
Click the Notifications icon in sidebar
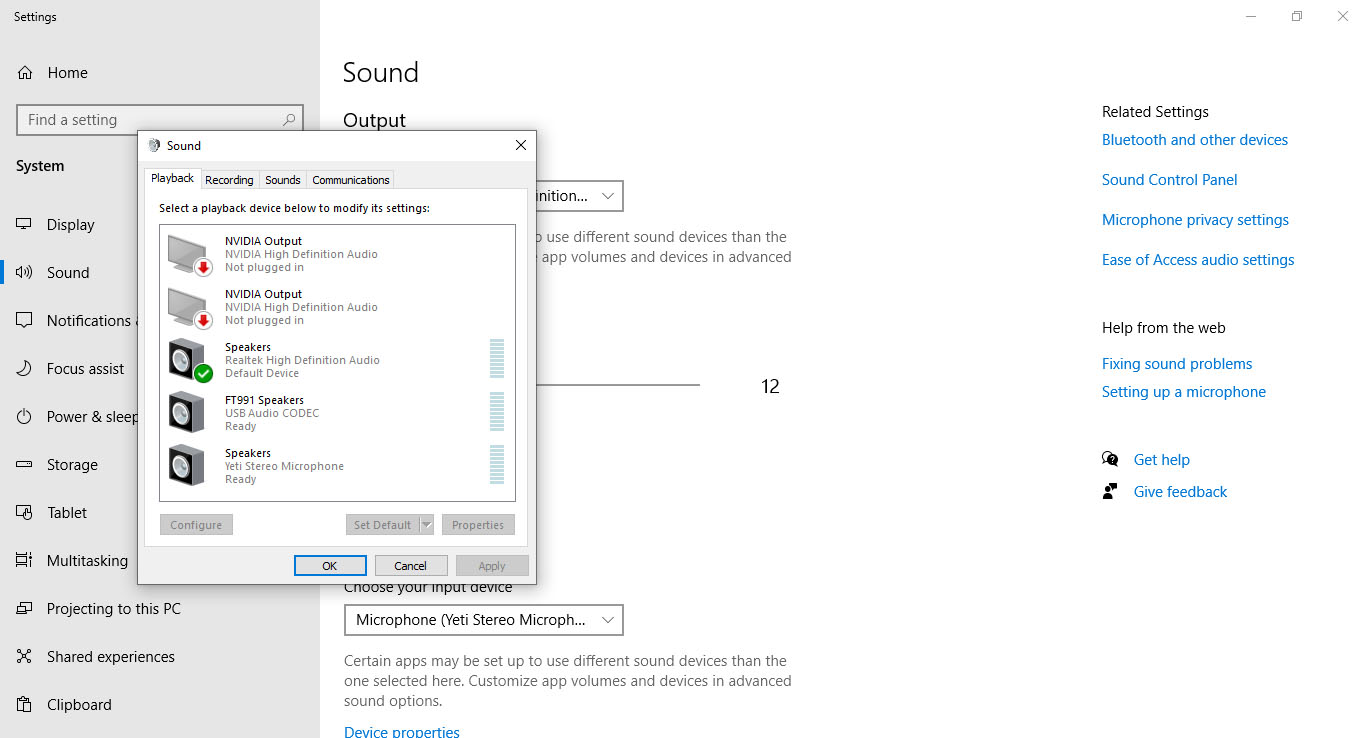pyautogui.click(x=25, y=321)
